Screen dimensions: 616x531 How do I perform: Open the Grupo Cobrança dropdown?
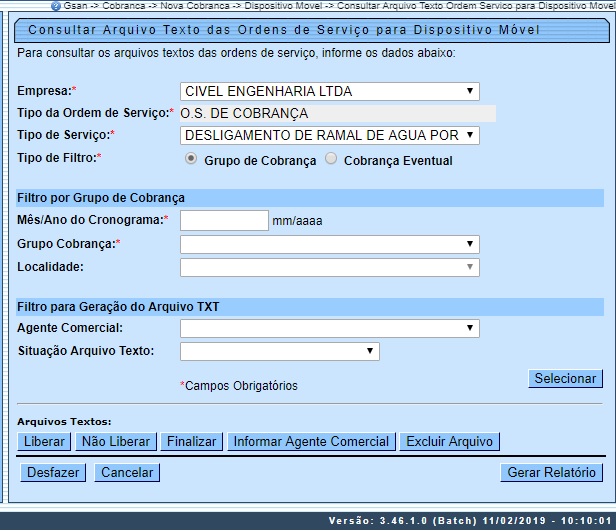329,244
